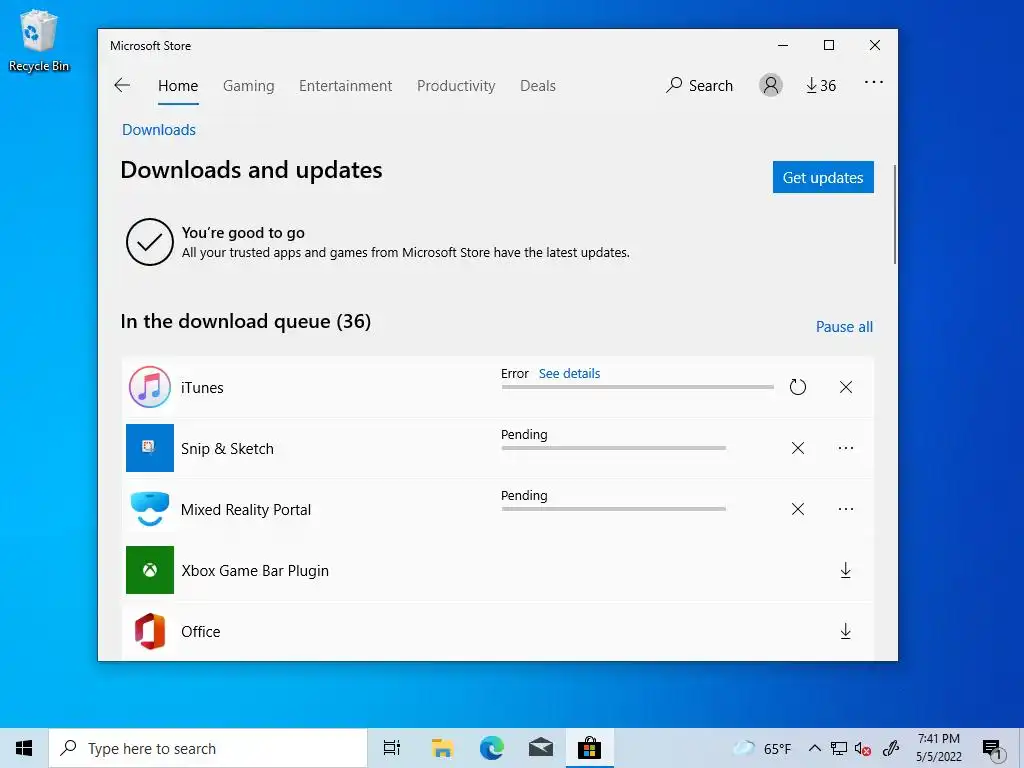Cancel the iTunes download
The image size is (1024, 768).
[x=846, y=387]
